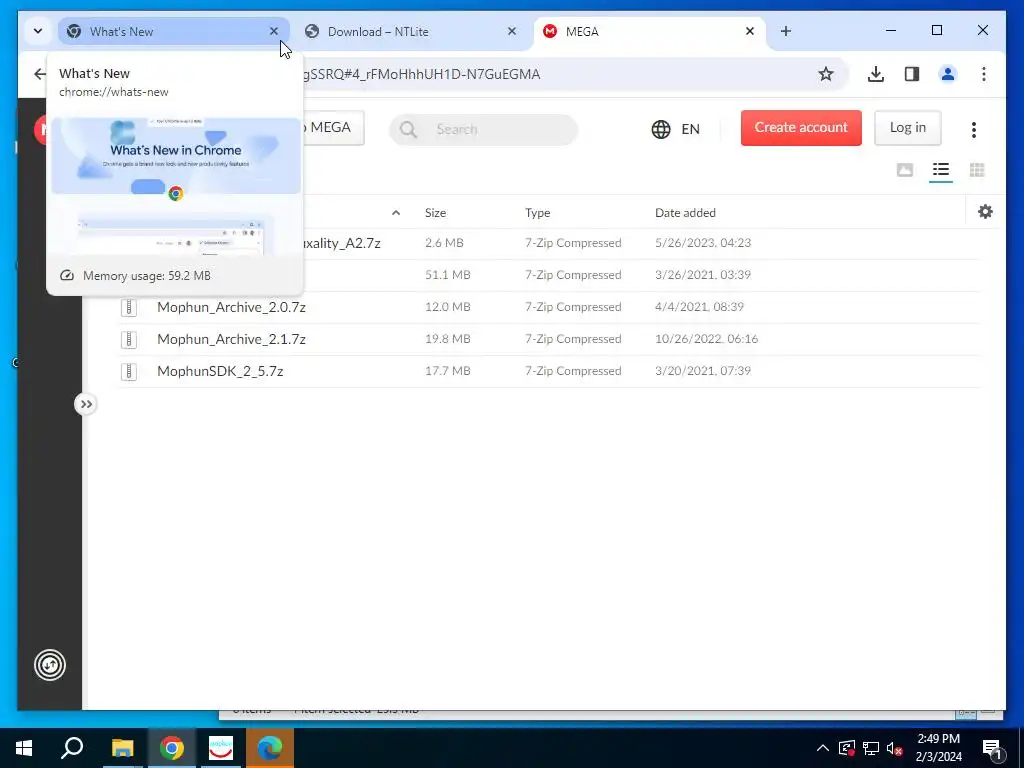Viewport: 1024px width, 768px height.
Task: Sort files by Type column
Action: 537,213
